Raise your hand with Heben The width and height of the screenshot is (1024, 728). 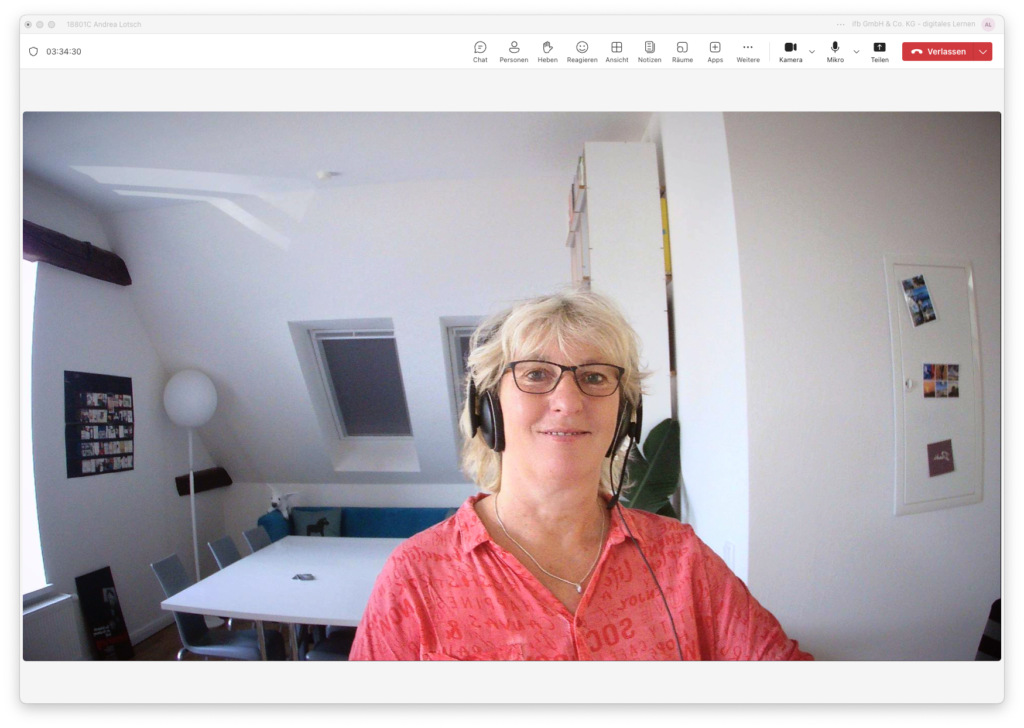pyautogui.click(x=547, y=52)
